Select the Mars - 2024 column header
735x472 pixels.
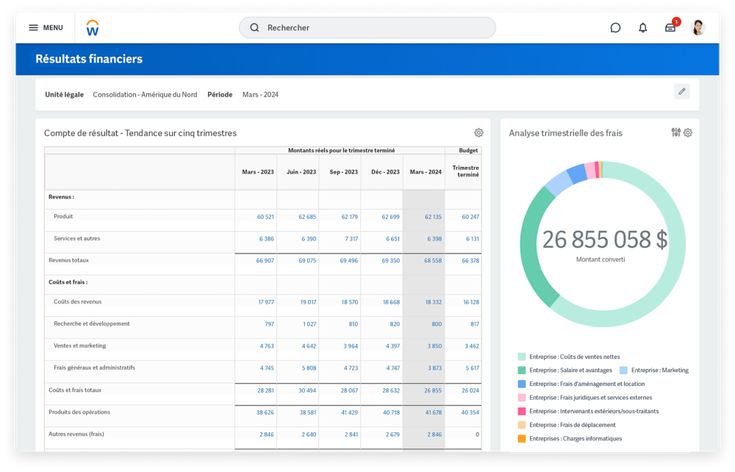424,172
